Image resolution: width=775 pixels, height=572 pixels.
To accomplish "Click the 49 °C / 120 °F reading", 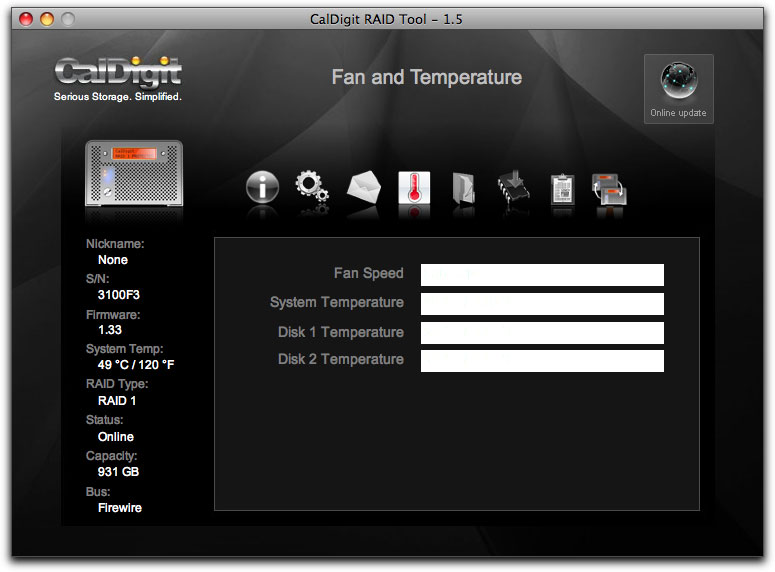I will (136, 365).
